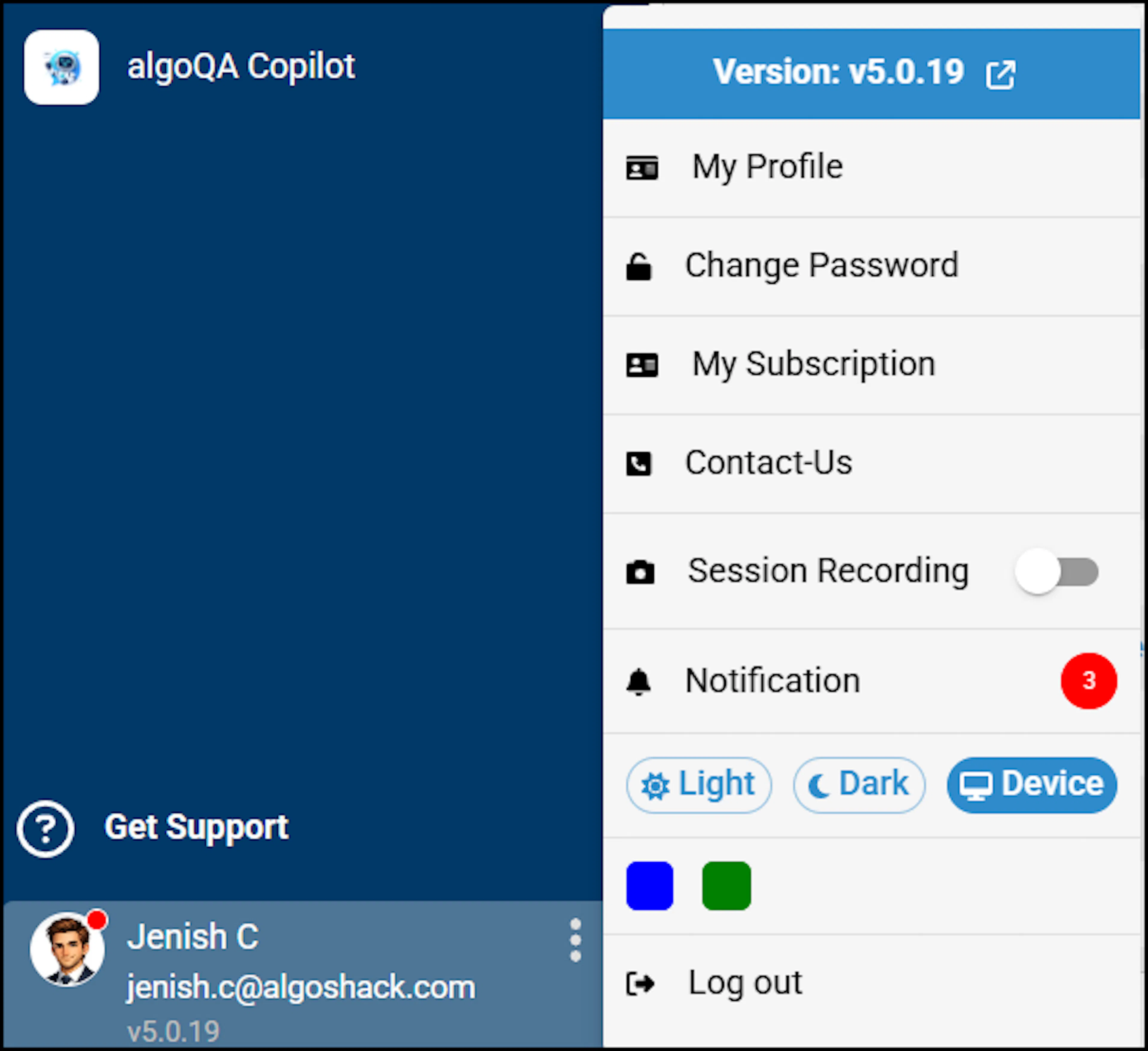The width and height of the screenshot is (1148, 1051).
Task: Click the My Profile card icon
Action: point(642,168)
